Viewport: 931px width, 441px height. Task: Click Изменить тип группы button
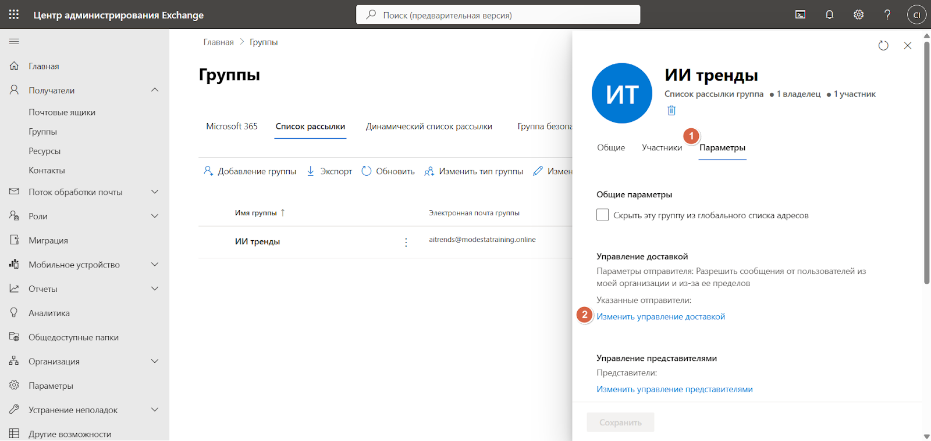click(x=473, y=172)
